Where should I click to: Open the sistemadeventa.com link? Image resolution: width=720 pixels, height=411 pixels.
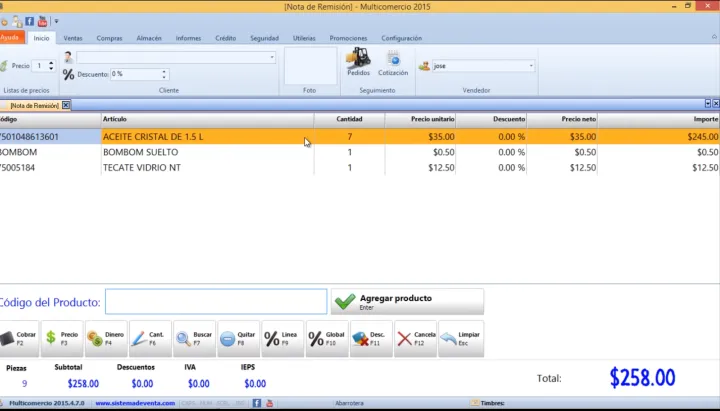tap(135, 403)
